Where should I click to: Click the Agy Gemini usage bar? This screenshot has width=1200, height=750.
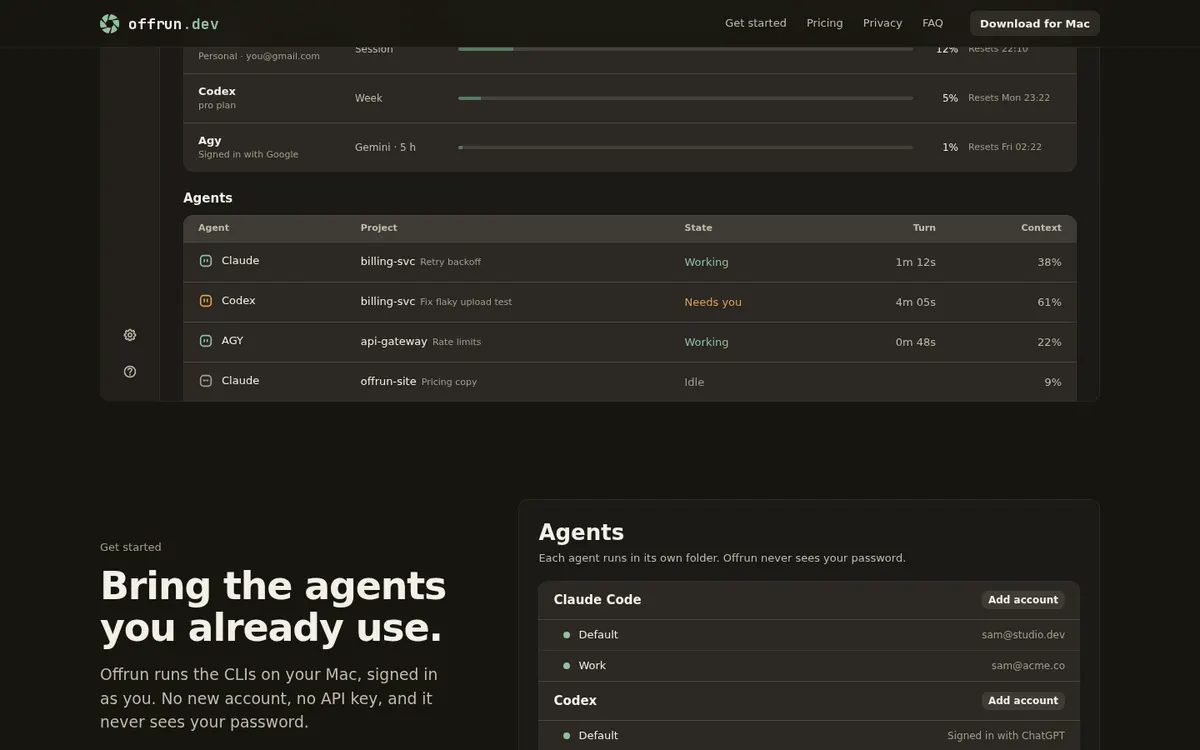click(685, 147)
